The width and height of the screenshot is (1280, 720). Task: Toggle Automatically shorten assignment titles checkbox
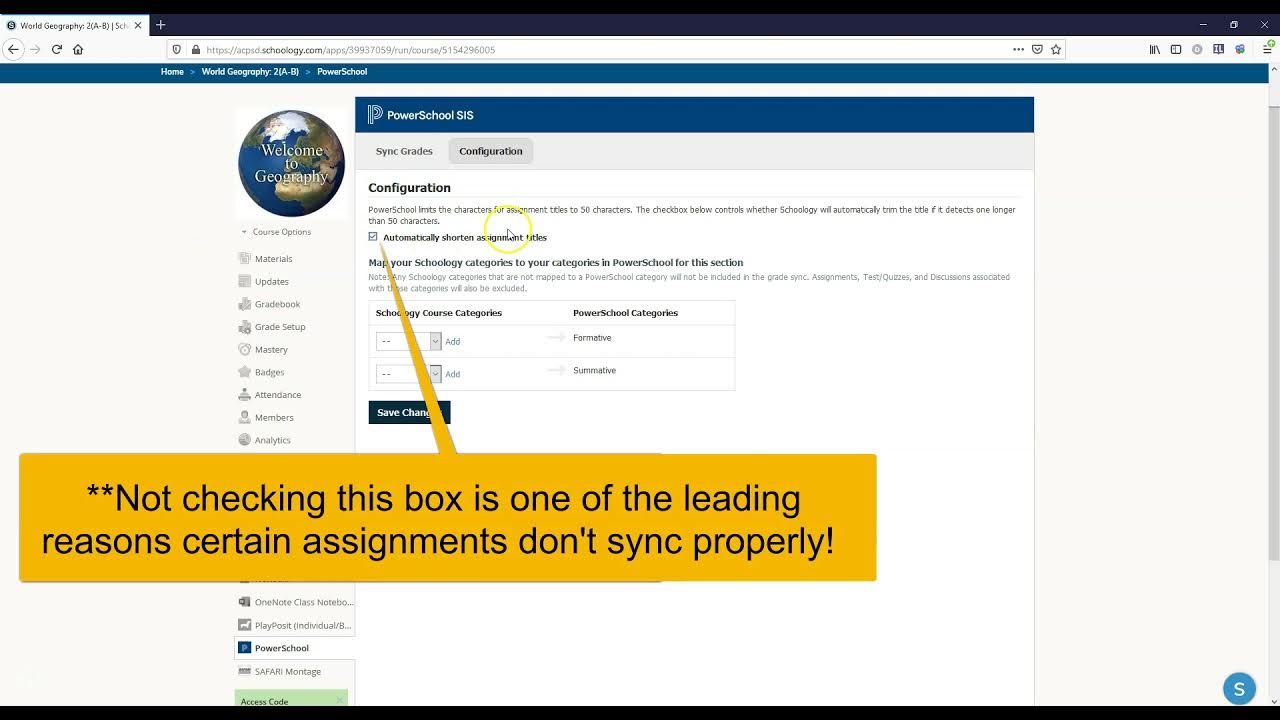373,237
